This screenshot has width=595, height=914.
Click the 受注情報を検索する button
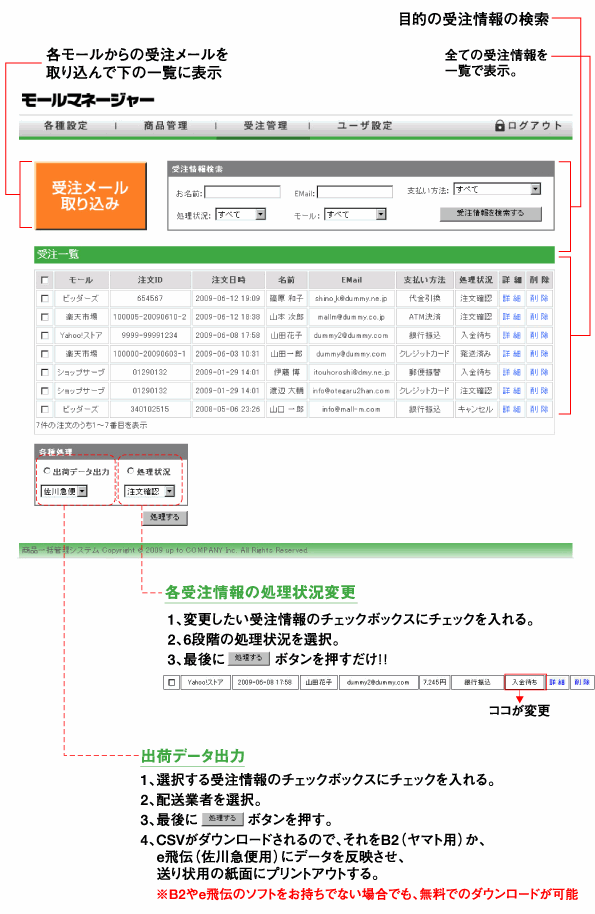click(x=490, y=213)
